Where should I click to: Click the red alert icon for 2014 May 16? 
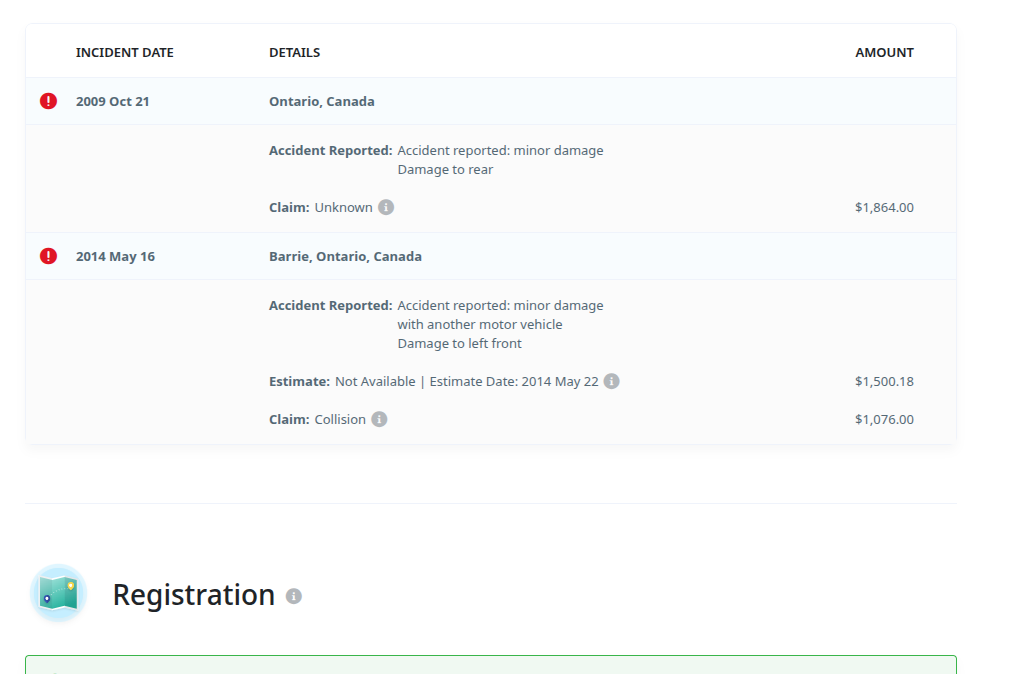48,256
